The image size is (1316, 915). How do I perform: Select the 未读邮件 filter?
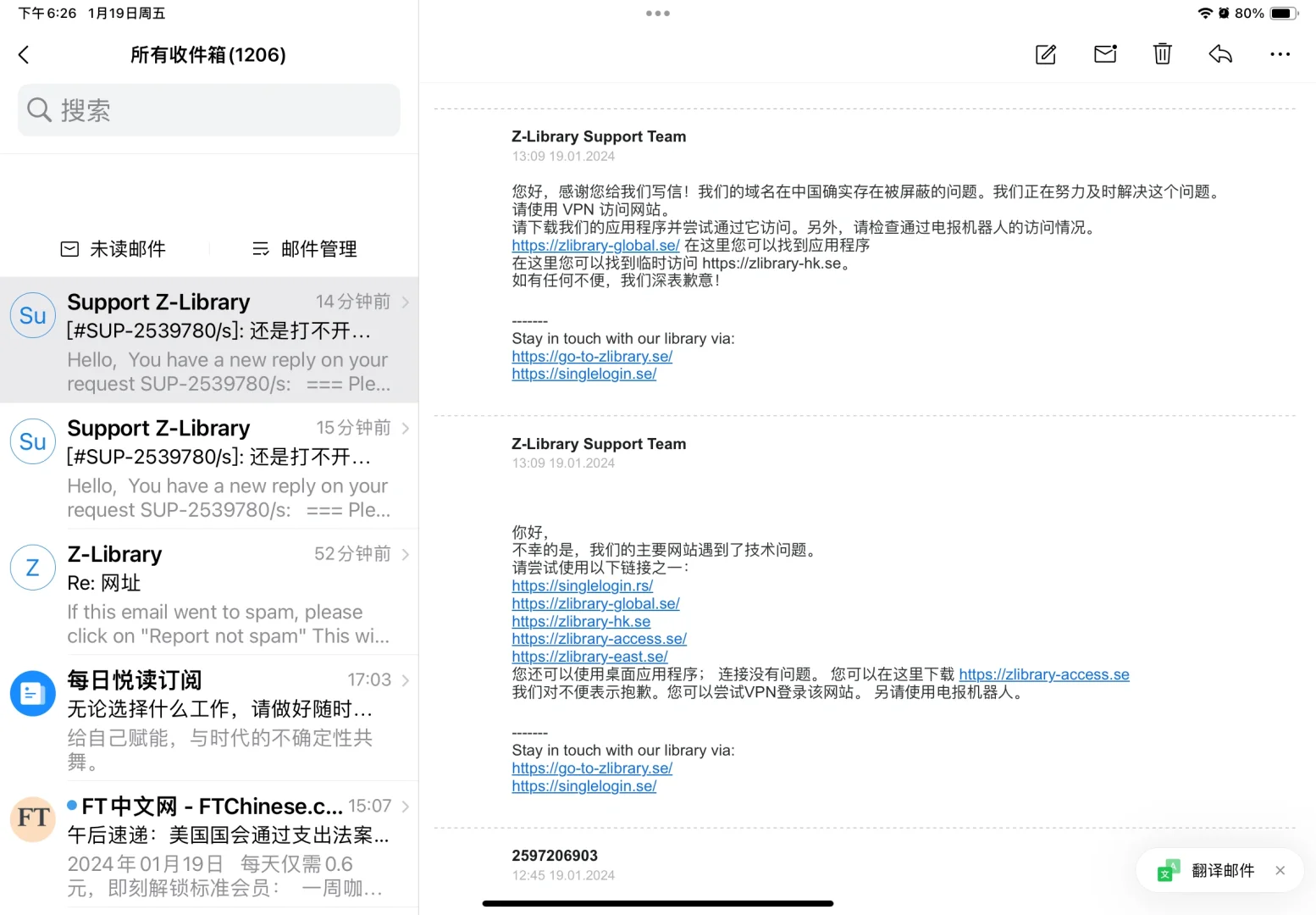(113, 249)
